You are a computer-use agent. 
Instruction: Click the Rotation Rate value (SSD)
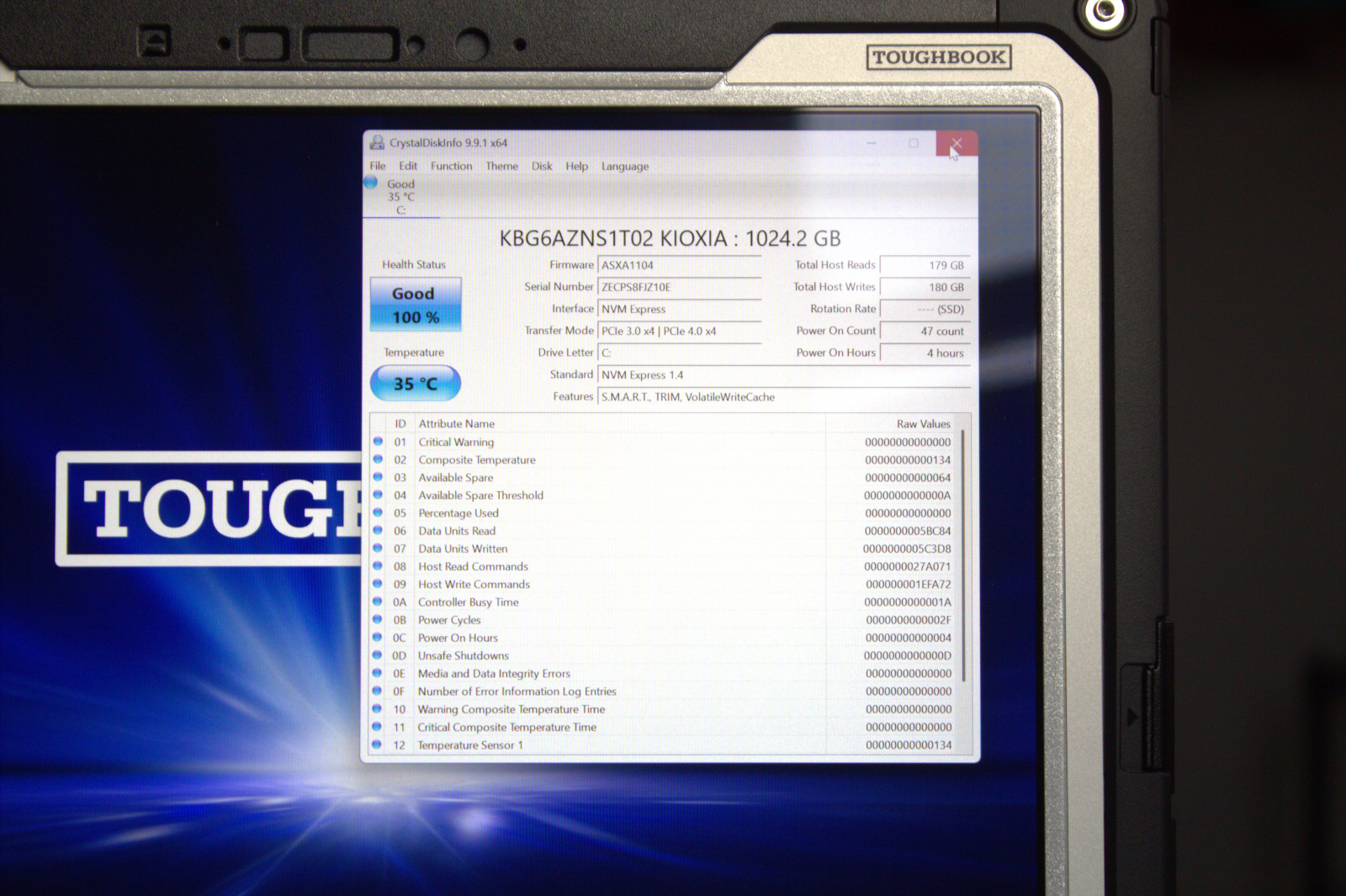point(925,309)
